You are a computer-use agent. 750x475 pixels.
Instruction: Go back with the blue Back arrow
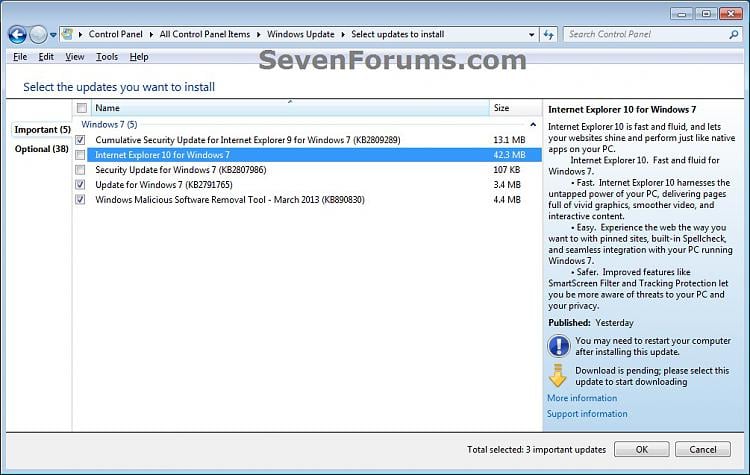[17, 34]
